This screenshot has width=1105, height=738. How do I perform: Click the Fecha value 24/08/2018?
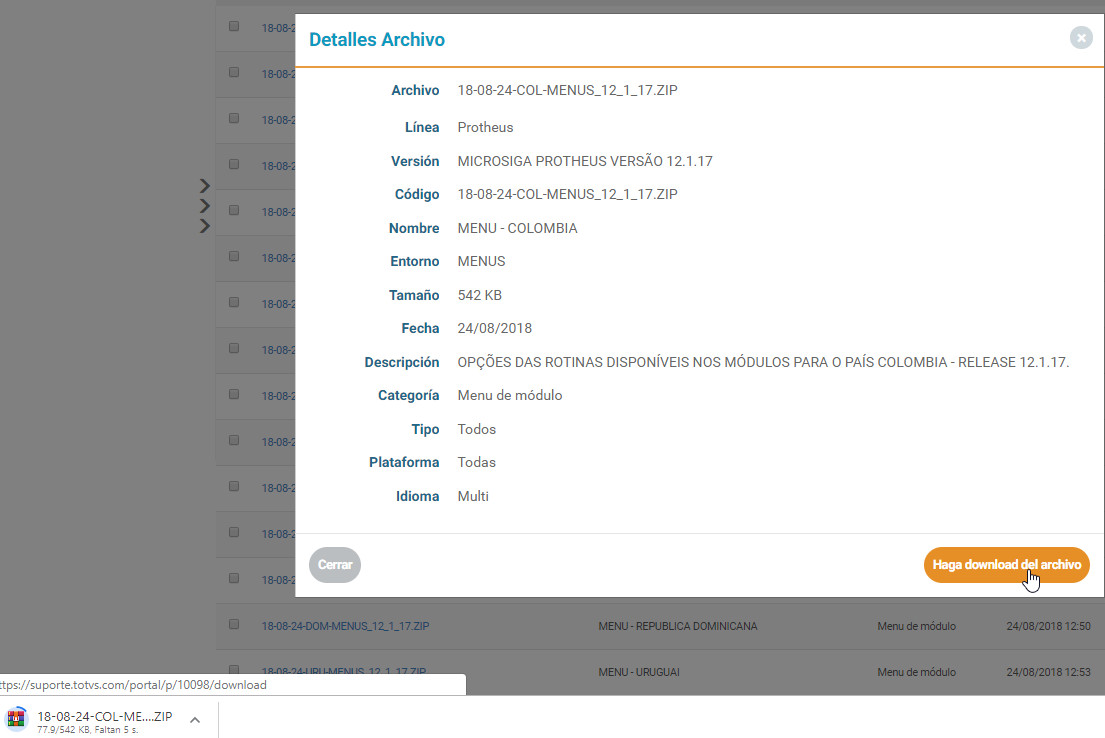pyautogui.click(x=495, y=328)
